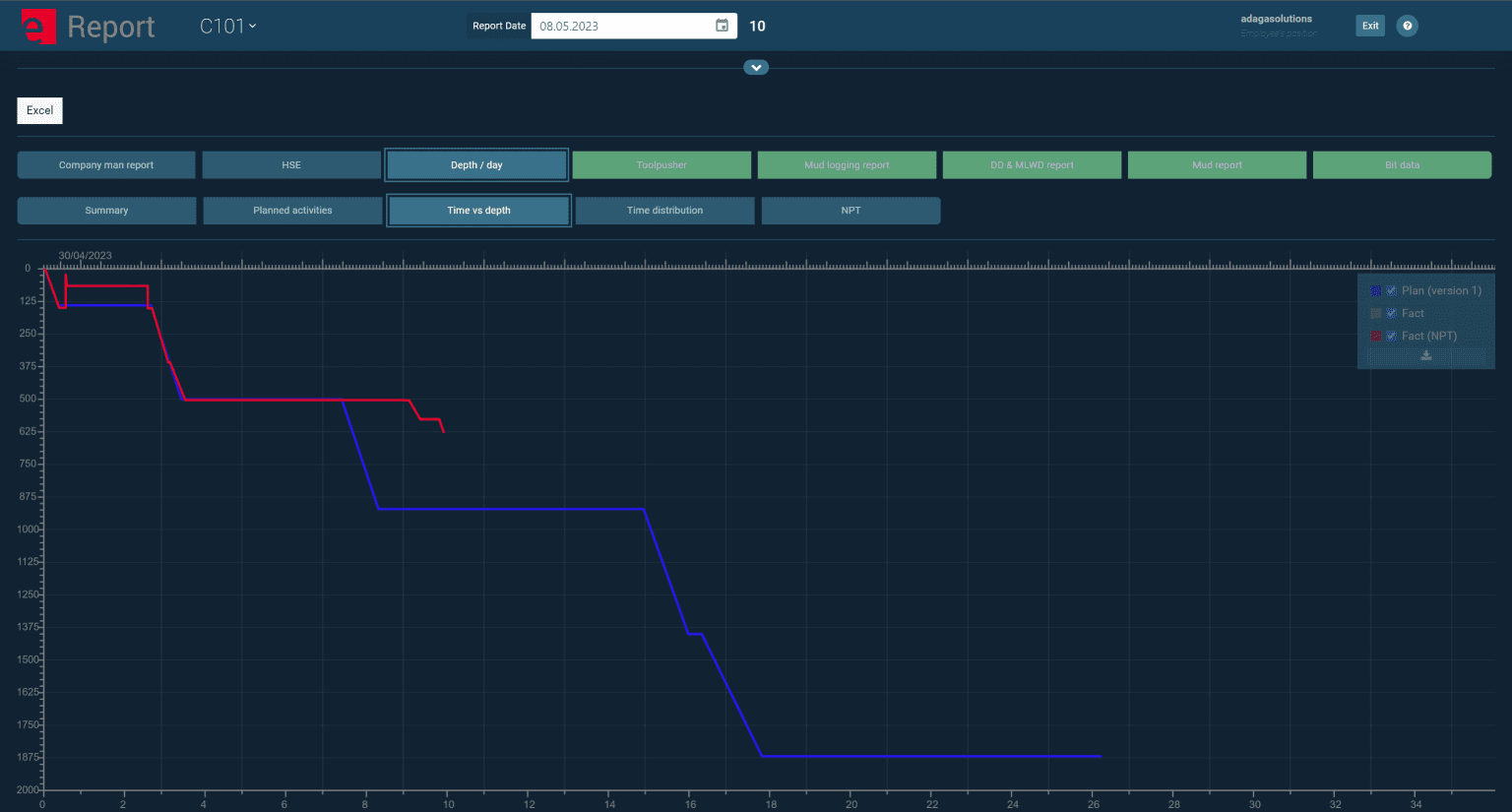
Task: Click the grey Fact color swatch
Action: (x=1376, y=313)
